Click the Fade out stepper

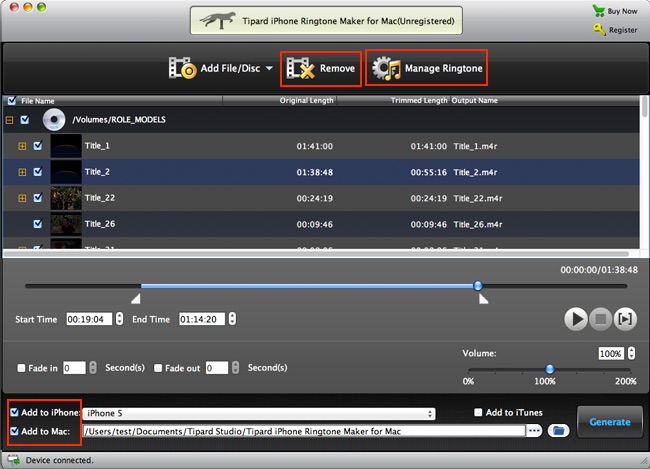tap(235, 367)
